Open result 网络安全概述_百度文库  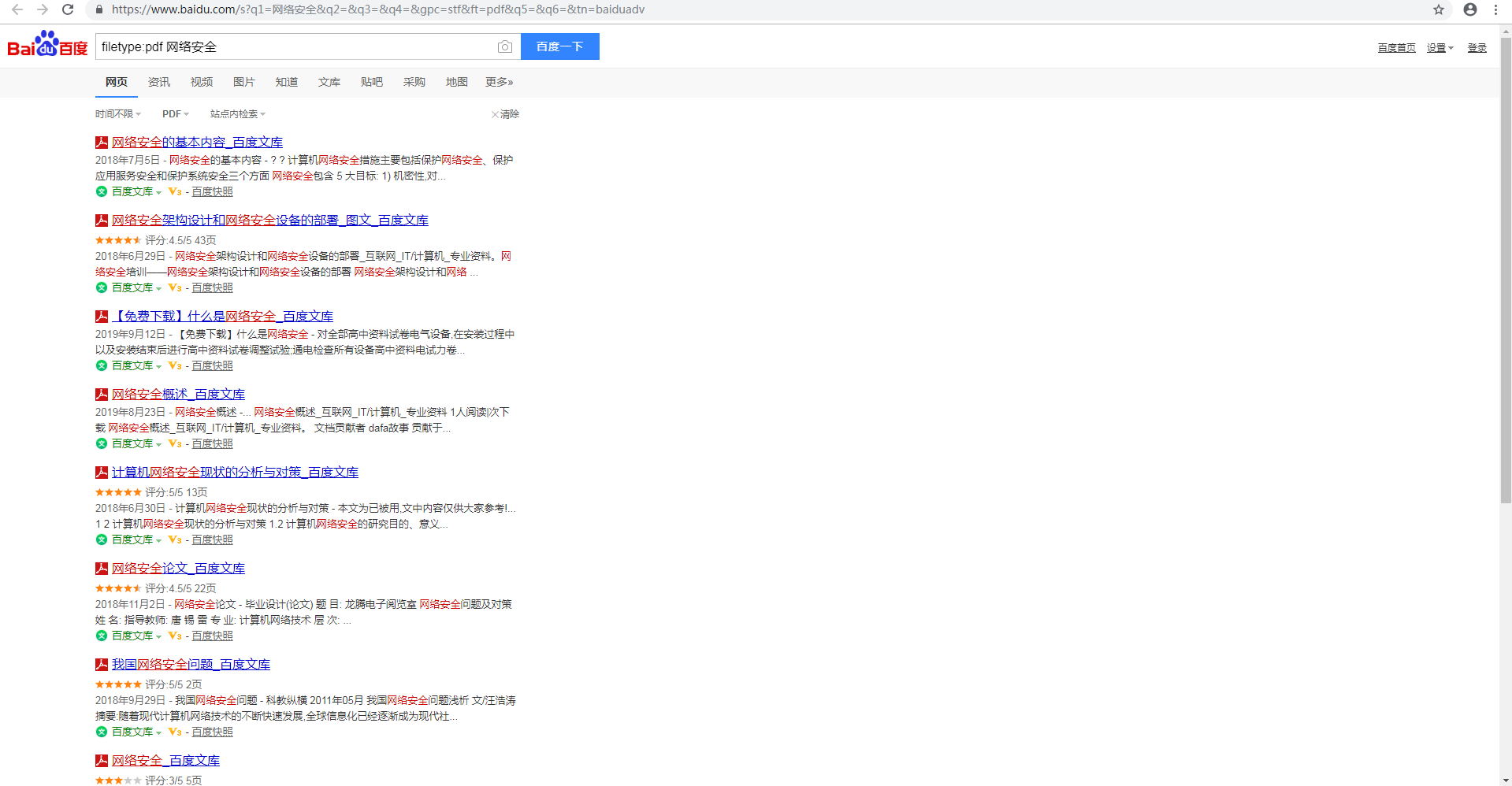(178, 395)
